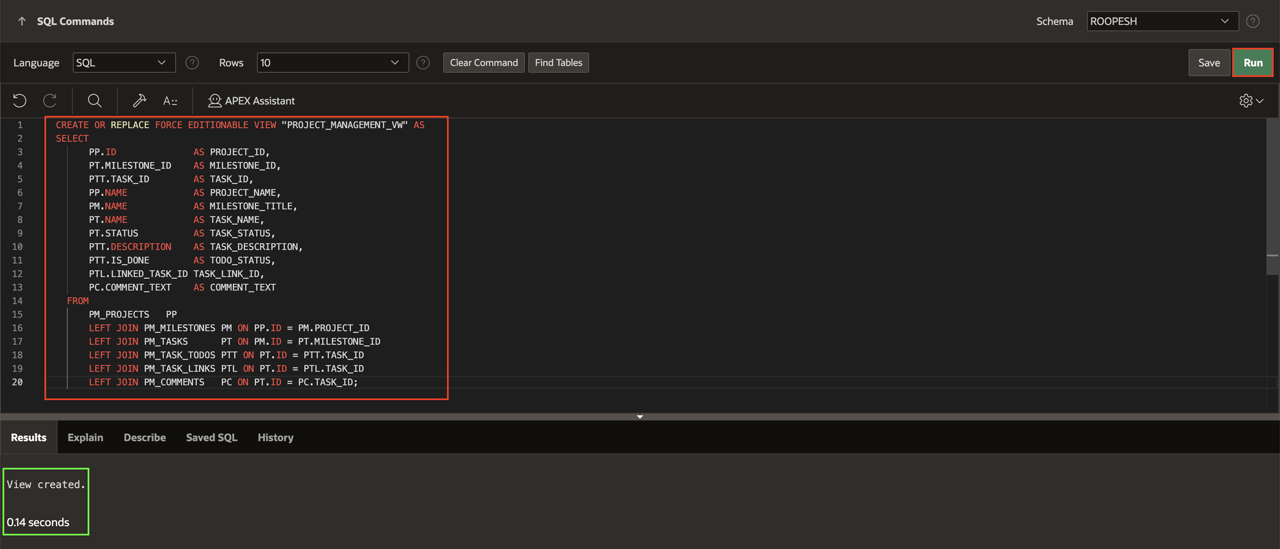Image resolution: width=1280 pixels, height=549 pixels.
Task: Click the help icon next to Rows
Action: pyautogui.click(x=423, y=63)
